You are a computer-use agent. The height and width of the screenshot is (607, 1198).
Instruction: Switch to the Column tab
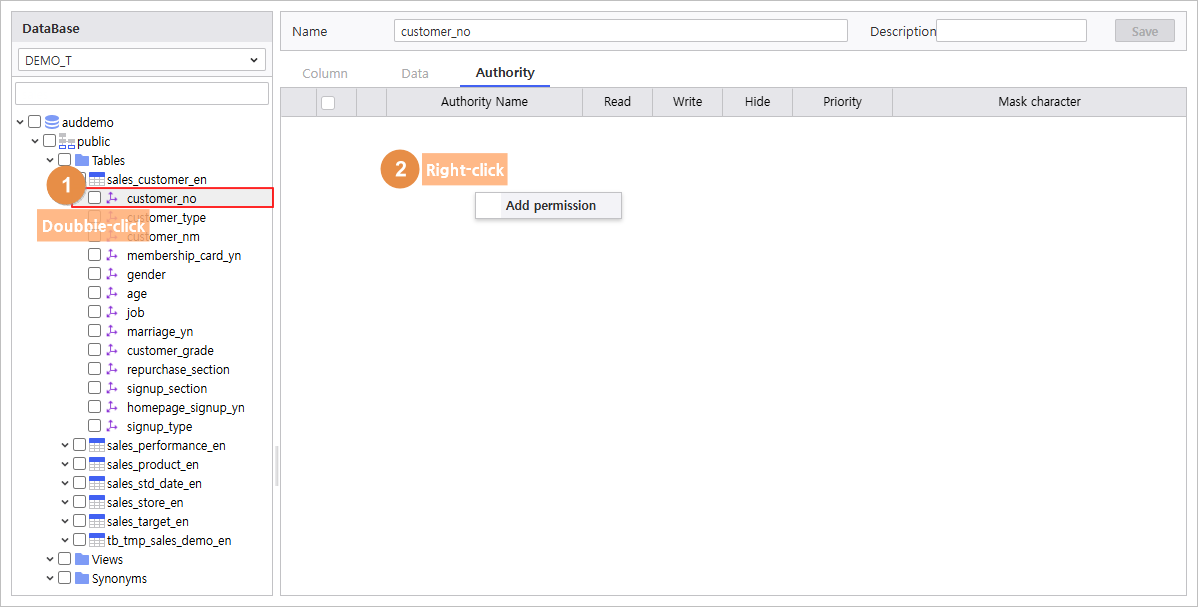325,73
